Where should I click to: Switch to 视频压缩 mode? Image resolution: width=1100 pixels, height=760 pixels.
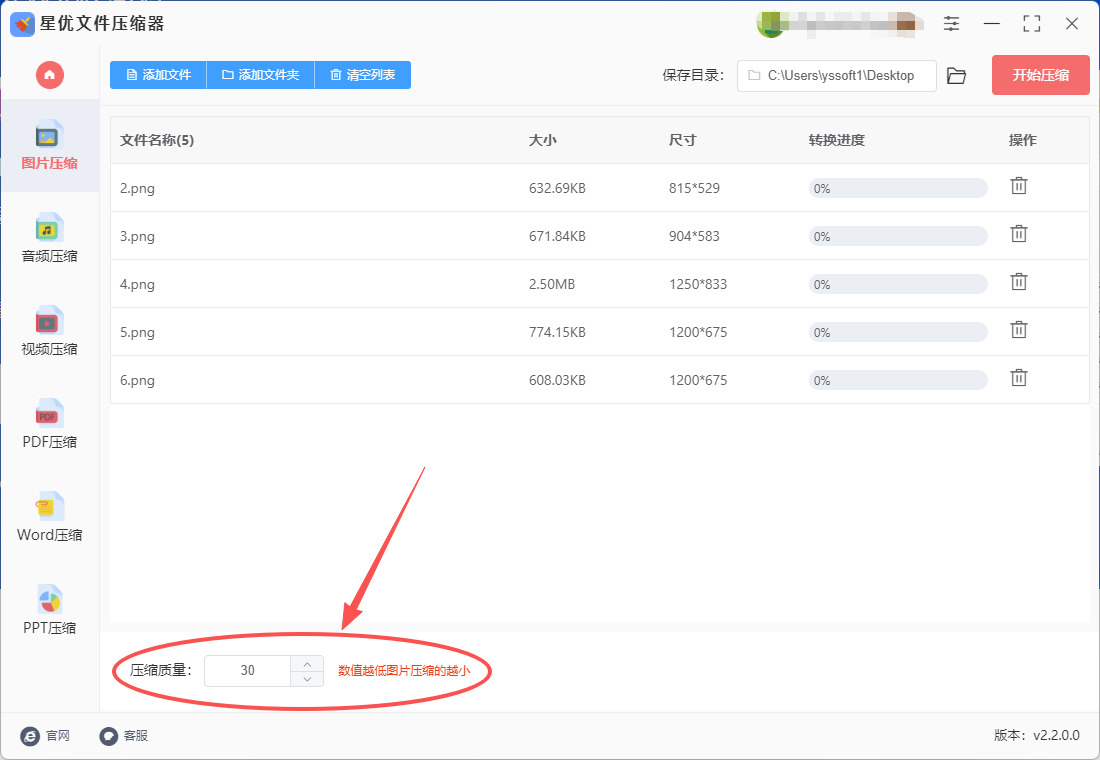(49, 331)
